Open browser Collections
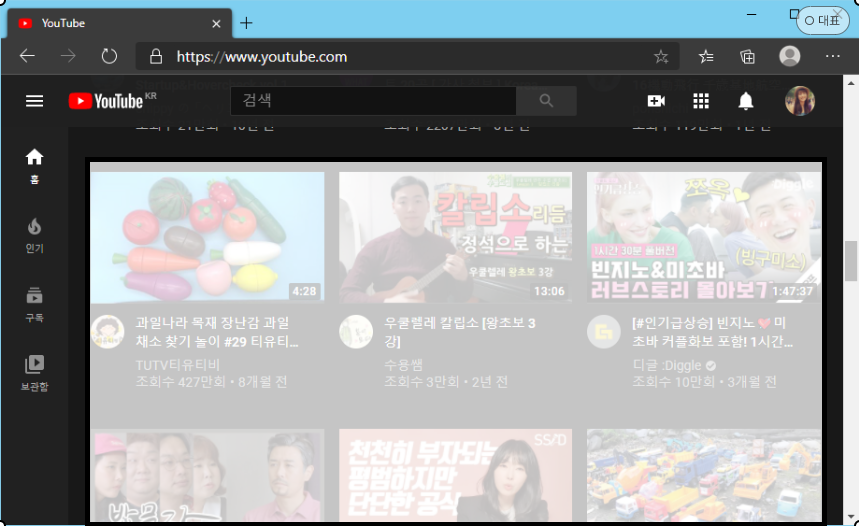This screenshot has height=526, width=859. pos(747,56)
